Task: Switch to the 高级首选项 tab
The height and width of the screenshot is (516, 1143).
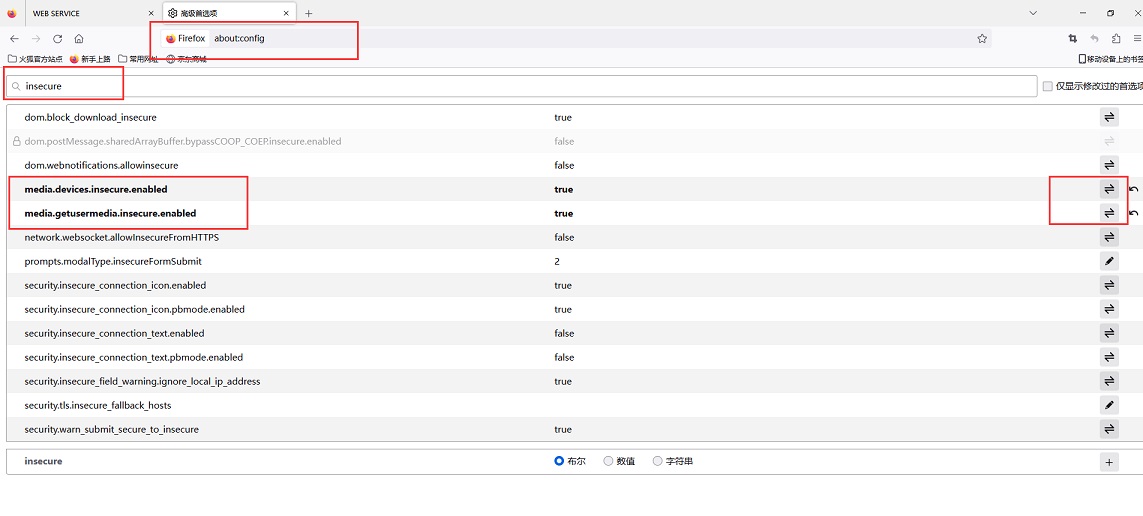Action: (x=229, y=13)
